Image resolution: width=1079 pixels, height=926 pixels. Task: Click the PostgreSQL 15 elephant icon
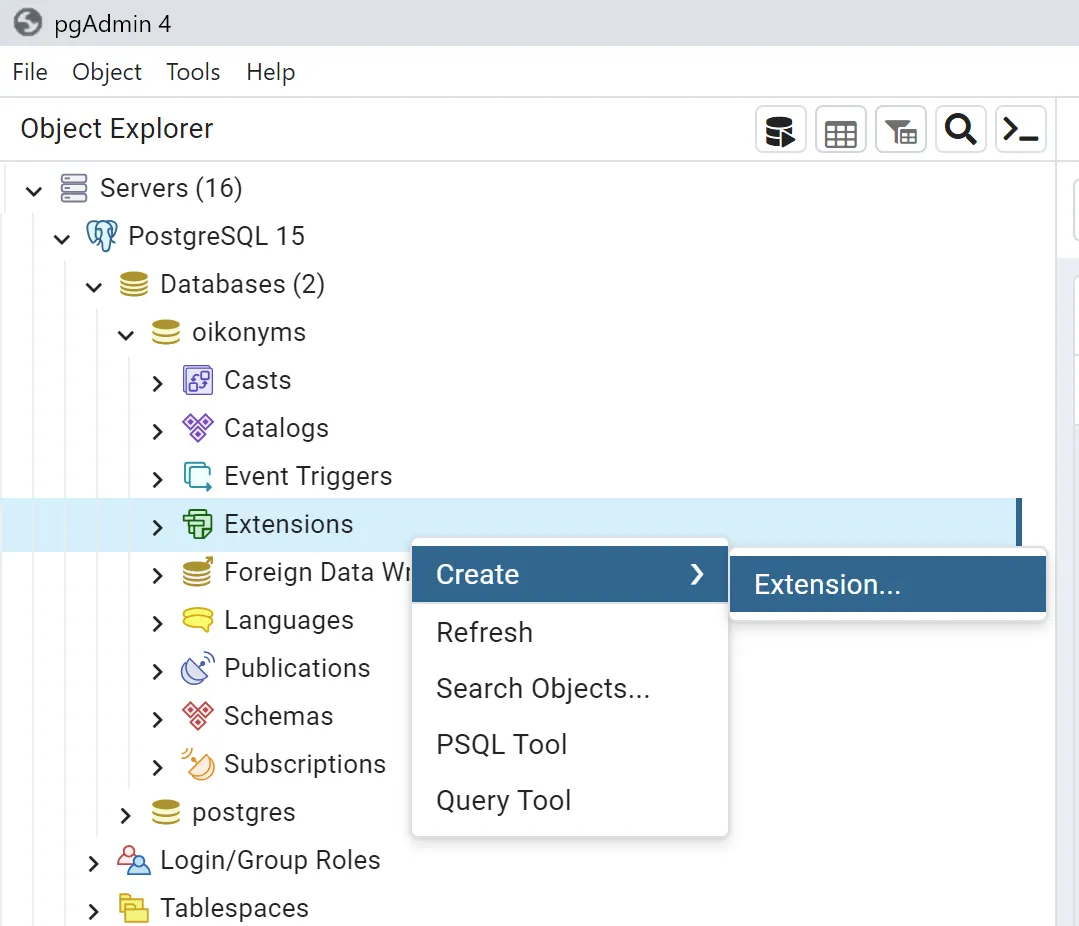tap(101, 236)
